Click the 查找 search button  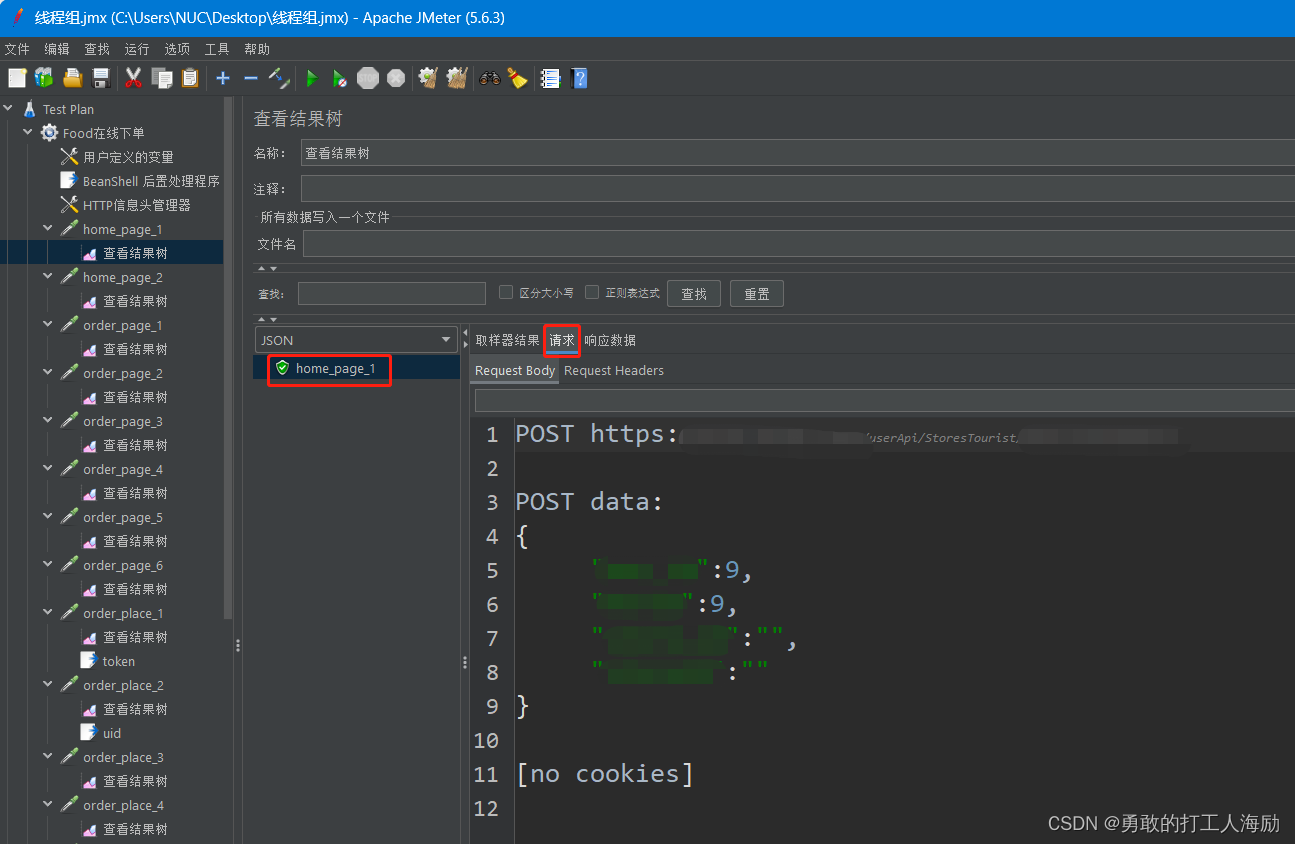(694, 293)
